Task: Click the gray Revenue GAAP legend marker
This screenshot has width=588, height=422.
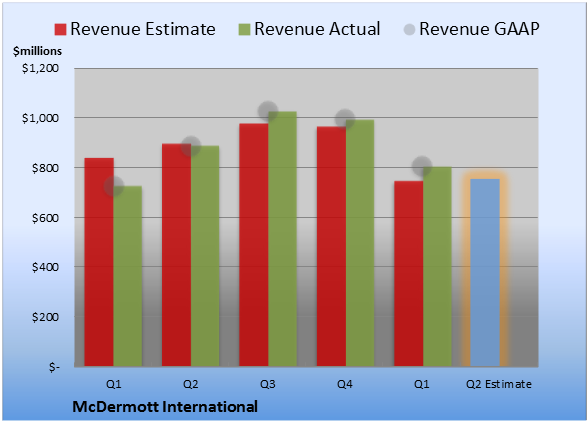Action: coord(409,29)
